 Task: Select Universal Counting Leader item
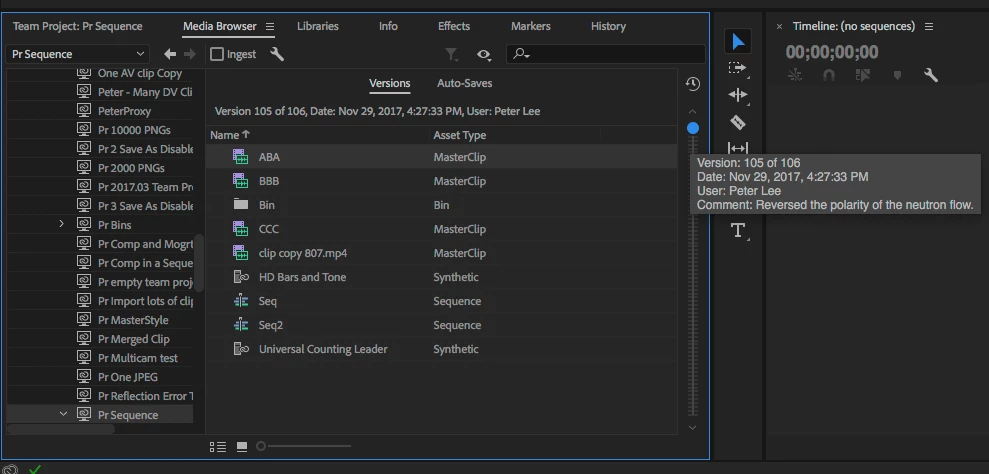[442, 349]
